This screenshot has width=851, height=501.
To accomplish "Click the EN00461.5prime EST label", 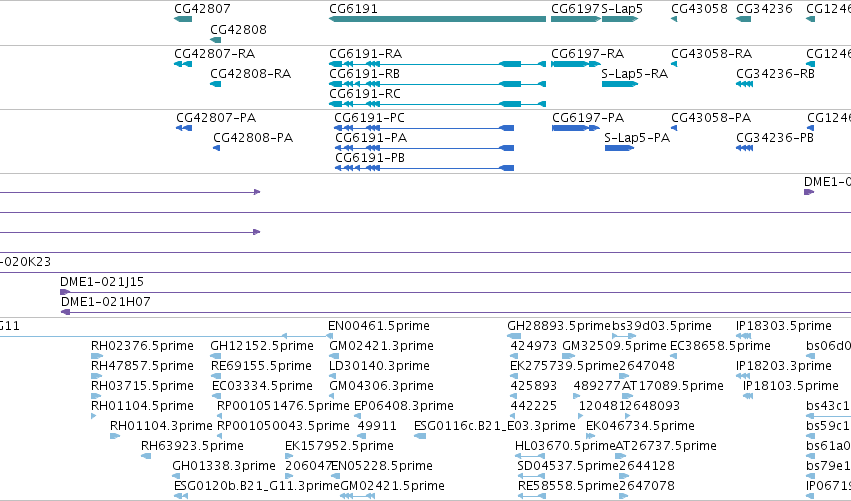I will pyautogui.click(x=378, y=326).
